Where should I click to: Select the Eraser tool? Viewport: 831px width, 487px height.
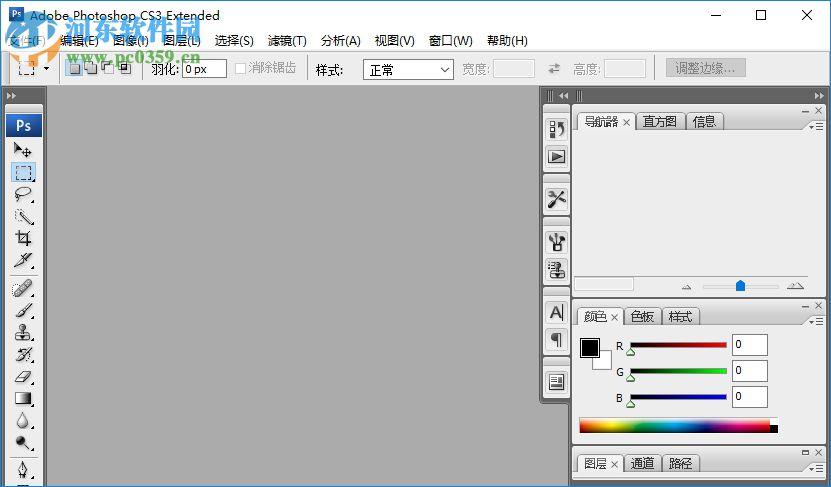(23, 377)
